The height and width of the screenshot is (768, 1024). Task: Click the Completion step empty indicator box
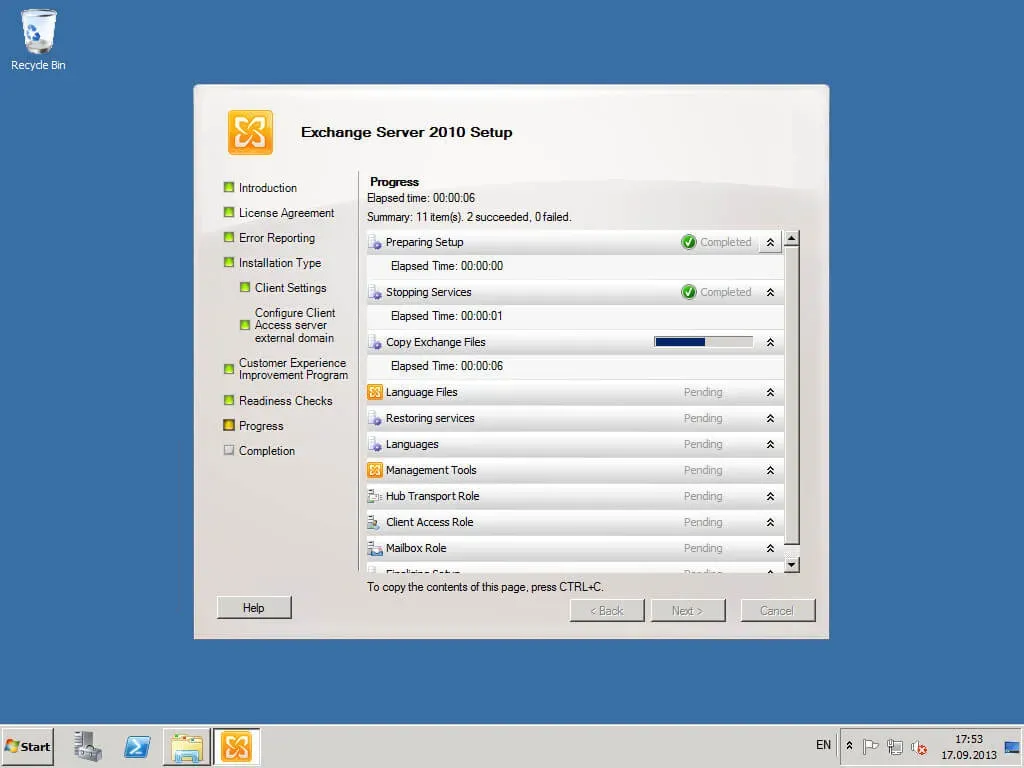(x=229, y=450)
